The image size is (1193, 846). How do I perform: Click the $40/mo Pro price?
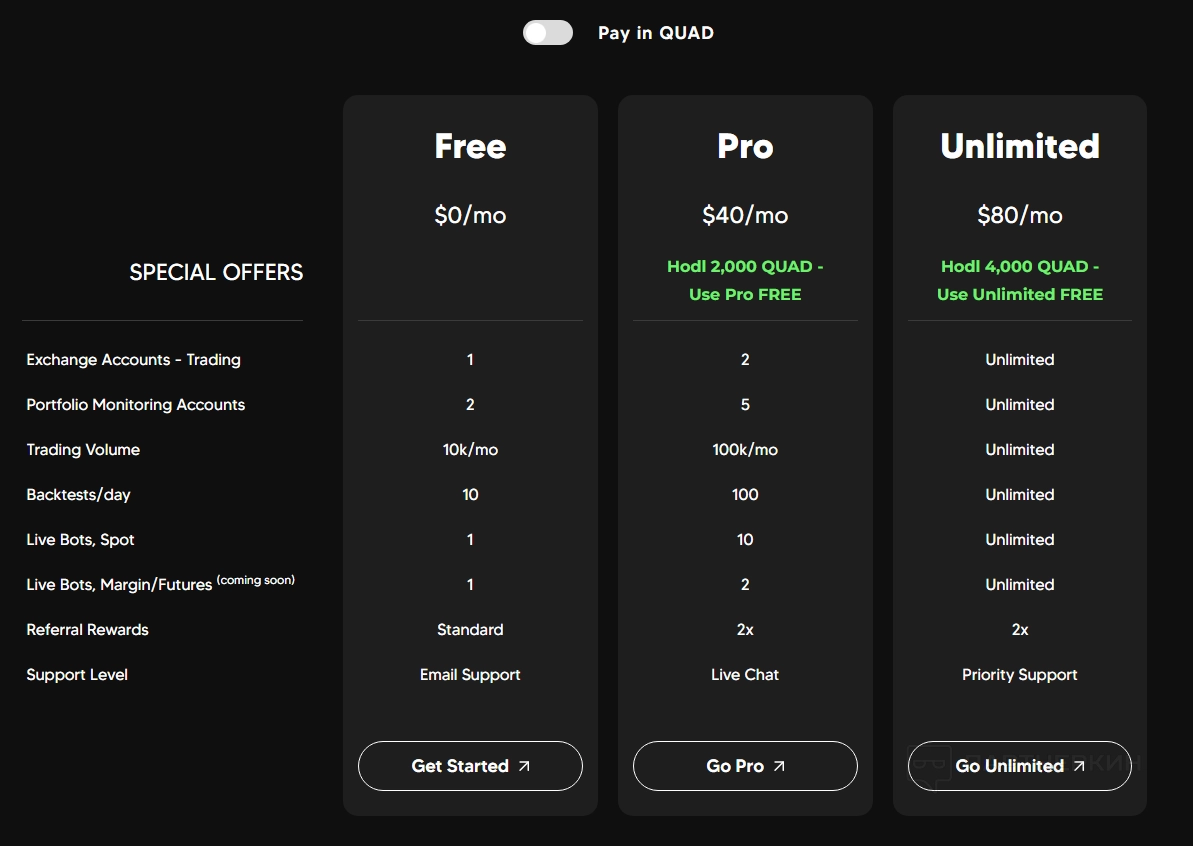coord(745,215)
